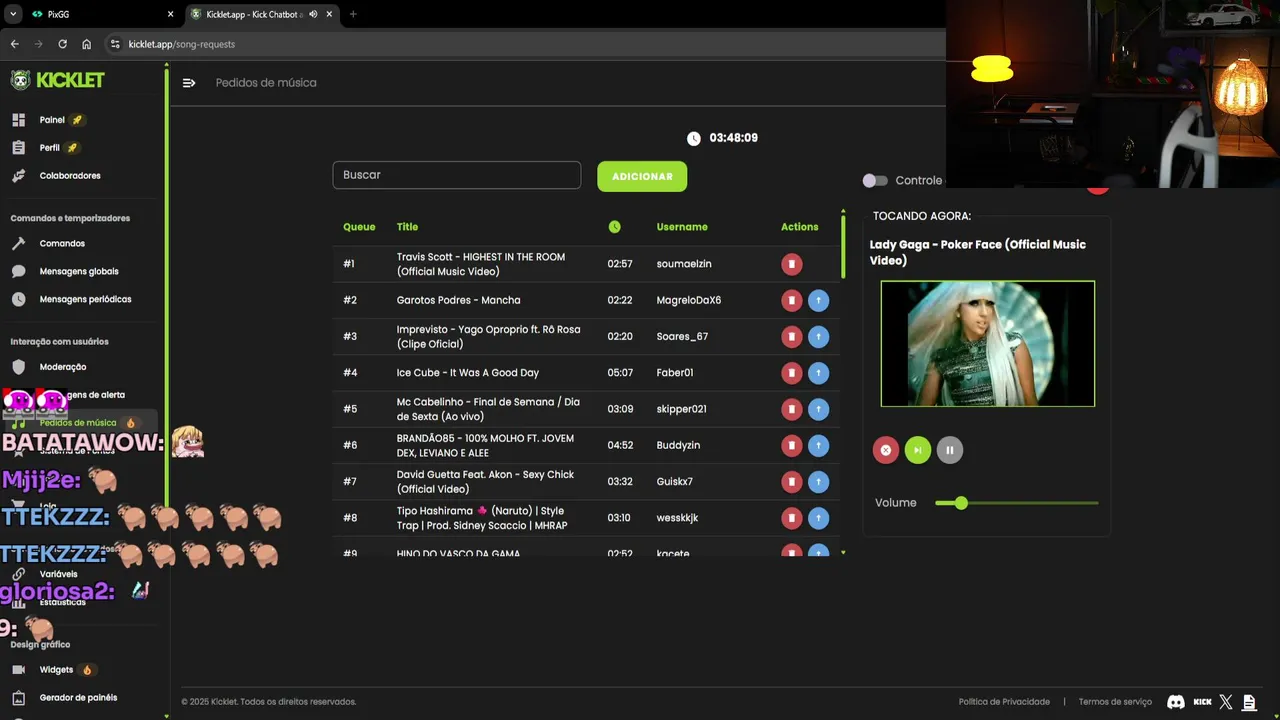This screenshot has height=720, width=1280.
Task: Delete BRANDÃO85 - 100% MOLHO request
Action: pyautogui.click(x=791, y=445)
